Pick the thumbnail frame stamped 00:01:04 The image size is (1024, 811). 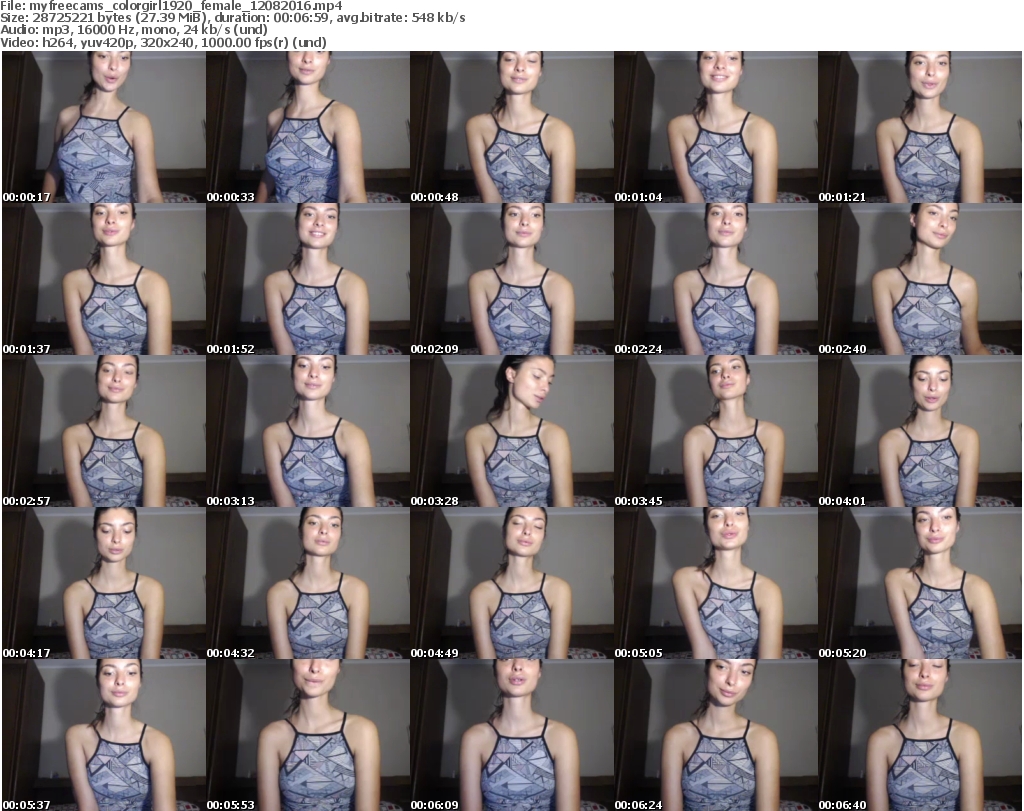tap(716, 127)
